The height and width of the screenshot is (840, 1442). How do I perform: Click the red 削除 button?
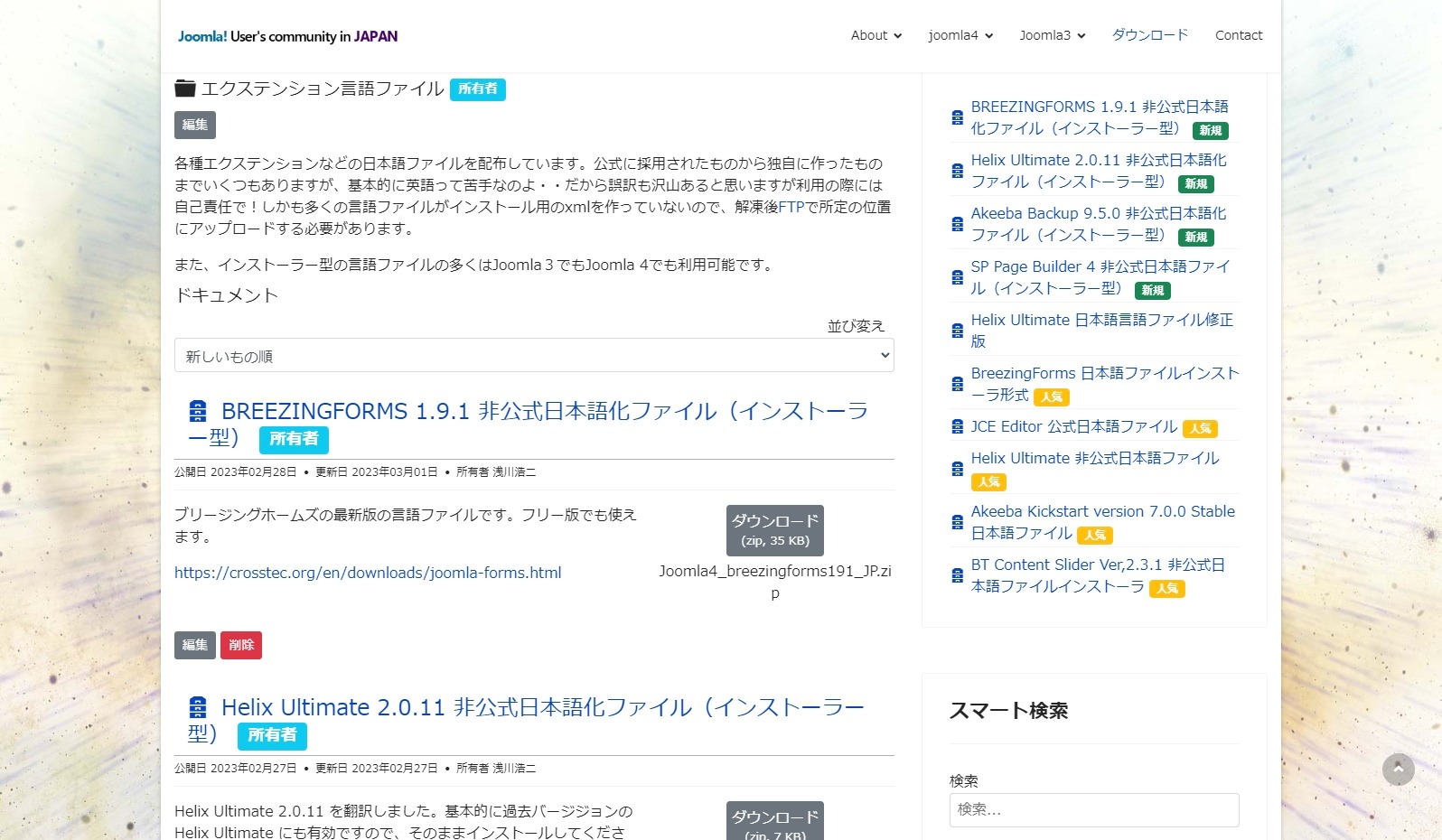241,645
